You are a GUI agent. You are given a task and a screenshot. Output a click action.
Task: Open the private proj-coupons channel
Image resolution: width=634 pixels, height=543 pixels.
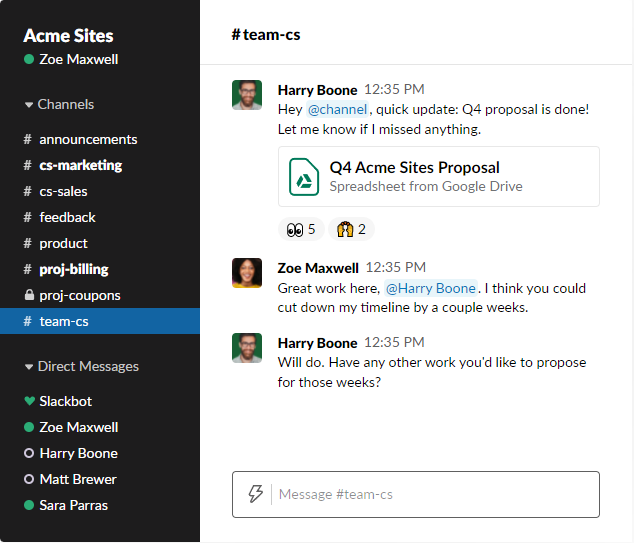tap(100, 295)
